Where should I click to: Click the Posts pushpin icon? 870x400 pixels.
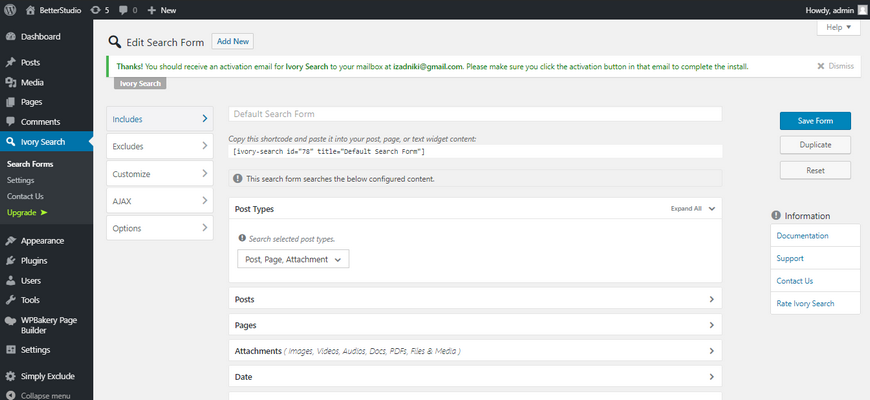[x=11, y=63]
